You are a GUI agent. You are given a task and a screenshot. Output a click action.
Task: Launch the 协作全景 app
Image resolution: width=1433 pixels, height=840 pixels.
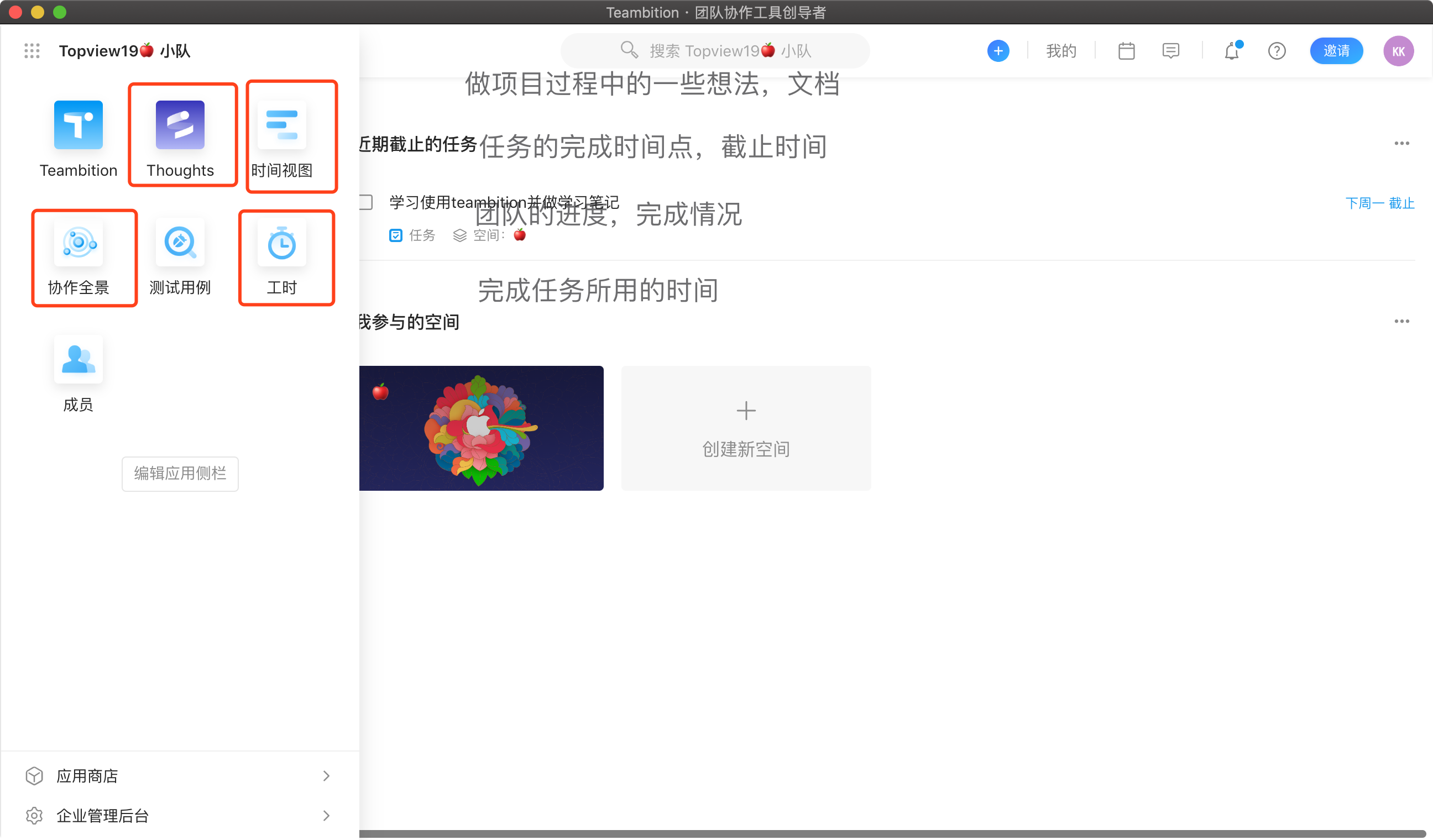click(x=78, y=243)
